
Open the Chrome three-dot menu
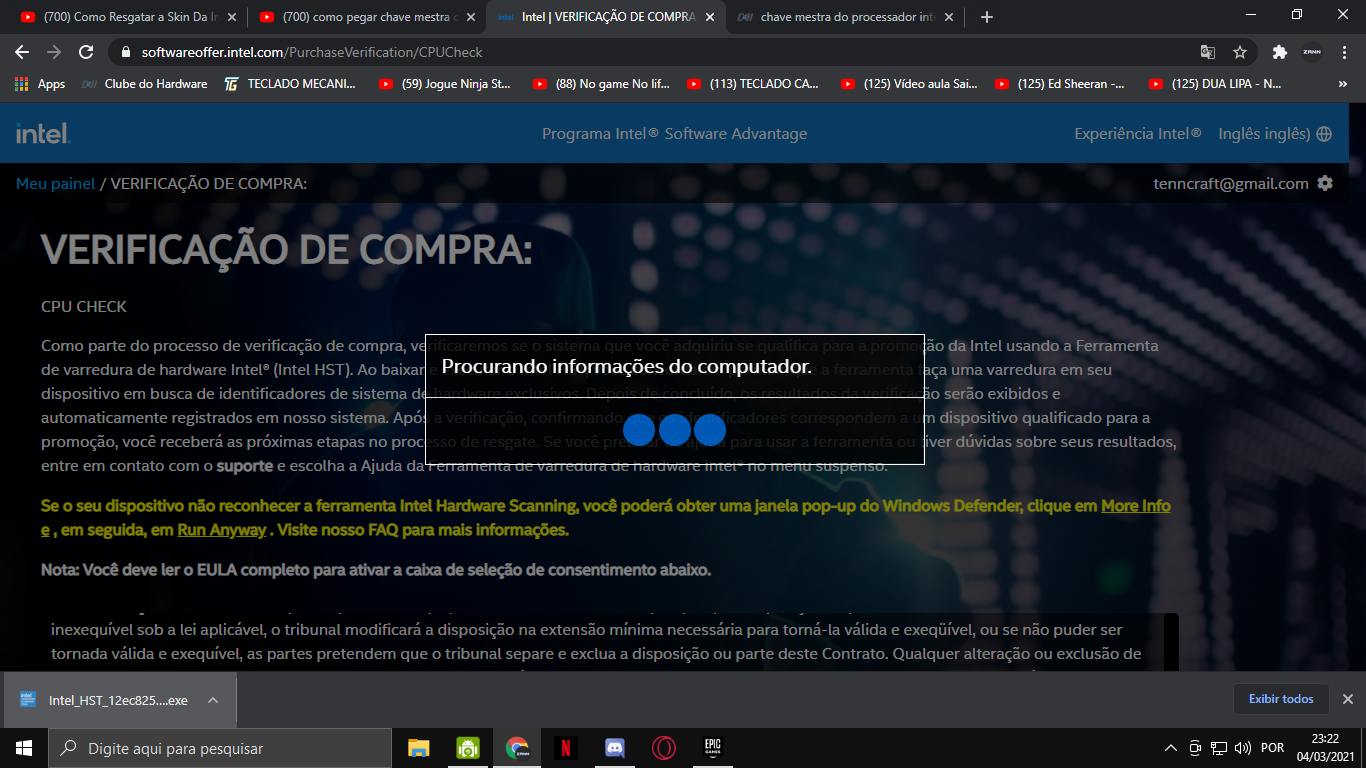pyautogui.click(x=1343, y=52)
